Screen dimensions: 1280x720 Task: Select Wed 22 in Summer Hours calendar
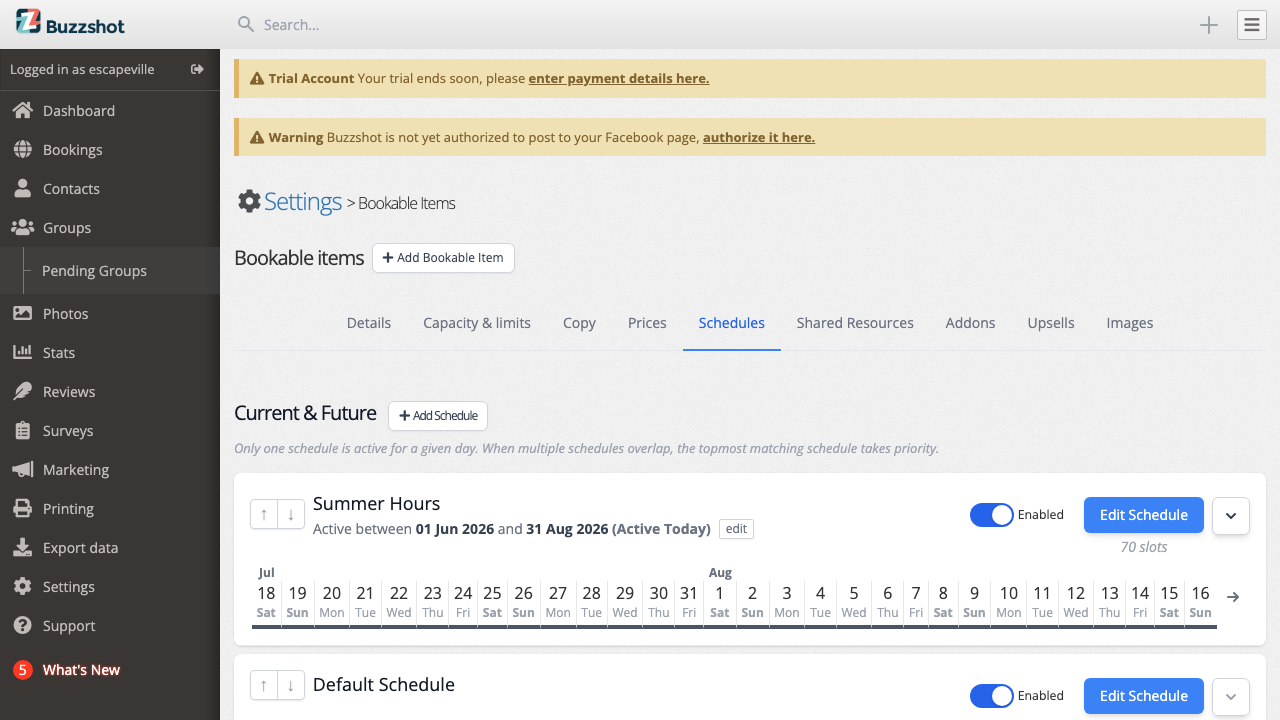coord(399,601)
